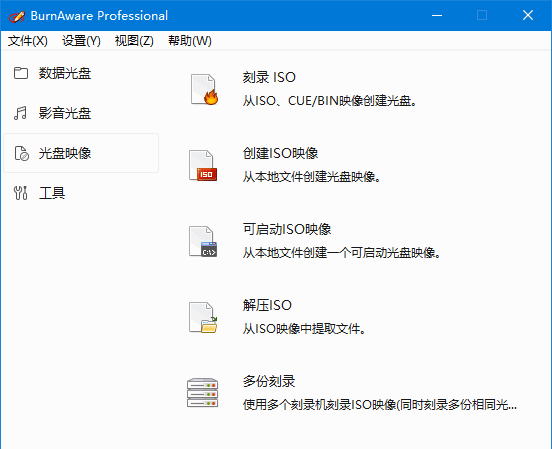This screenshot has height=449, width=552.
Task: Click the wrench tools icon beside 工具
Action: [20, 193]
